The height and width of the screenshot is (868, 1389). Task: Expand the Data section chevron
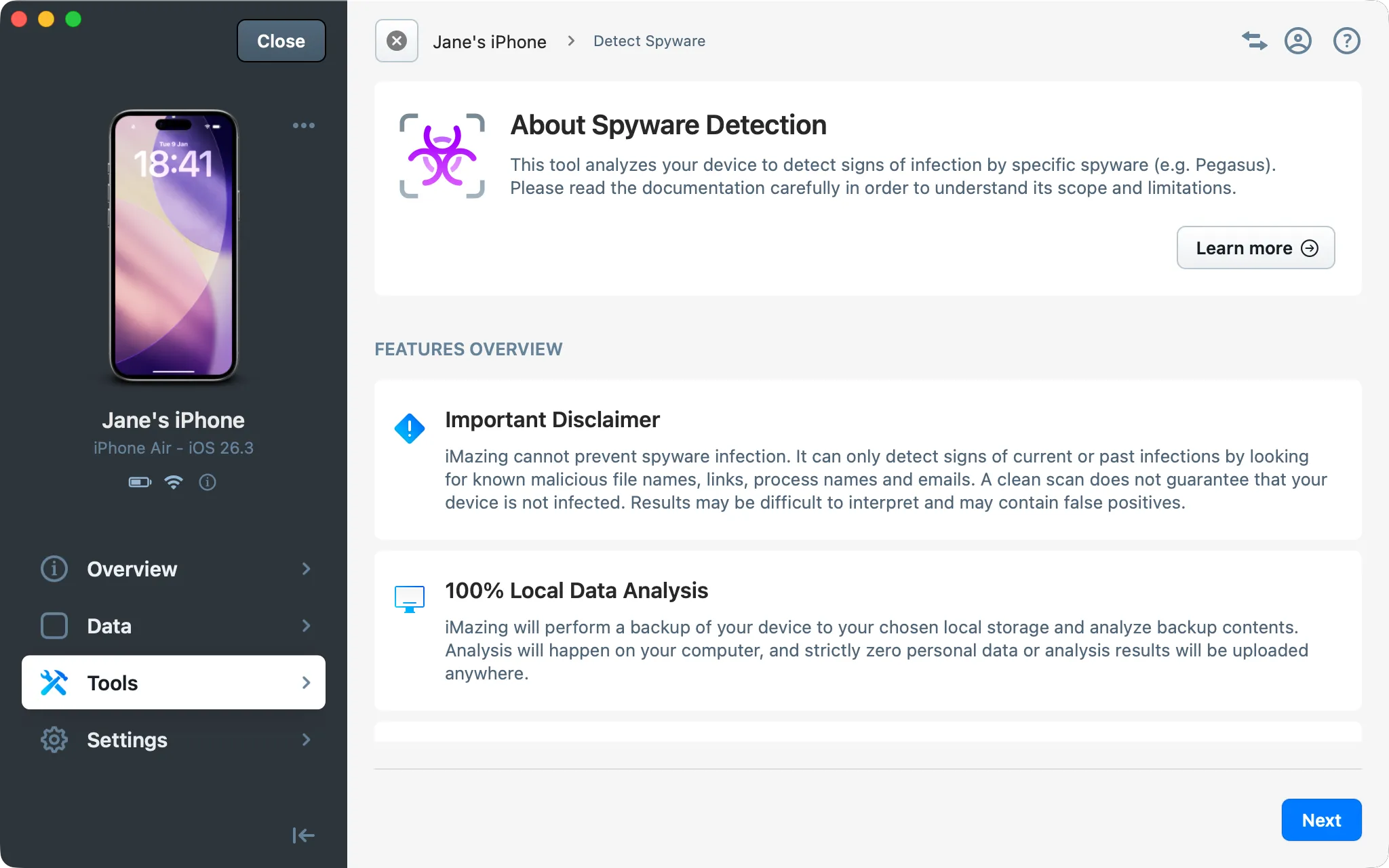[x=306, y=626]
